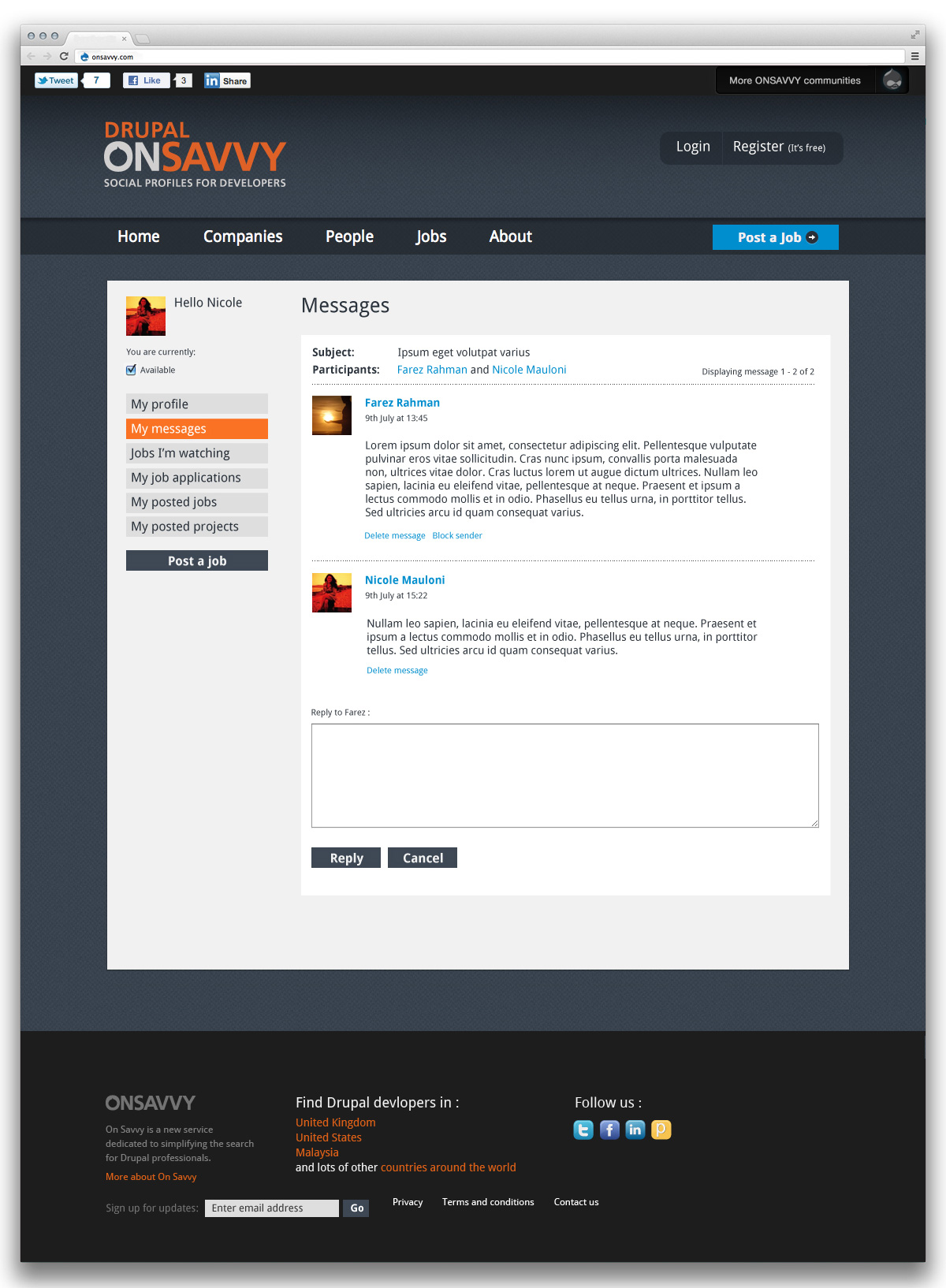946x1288 pixels.
Task: Click the blue Post a Job button in navbar
Action: tap(776, 237)
